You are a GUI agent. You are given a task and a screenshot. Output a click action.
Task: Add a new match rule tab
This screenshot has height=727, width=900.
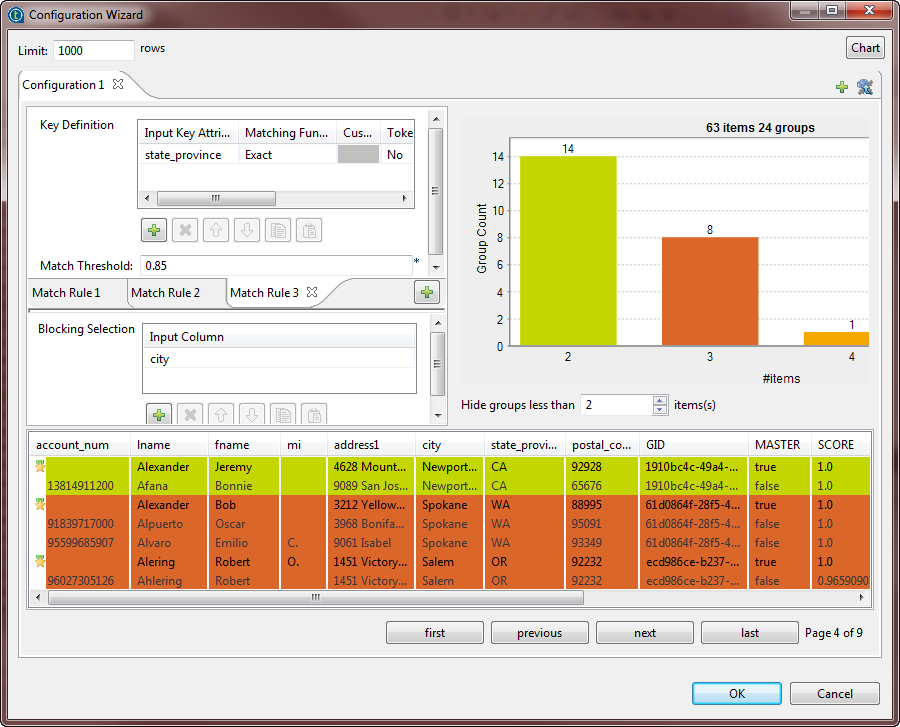(x=427, y=292)
